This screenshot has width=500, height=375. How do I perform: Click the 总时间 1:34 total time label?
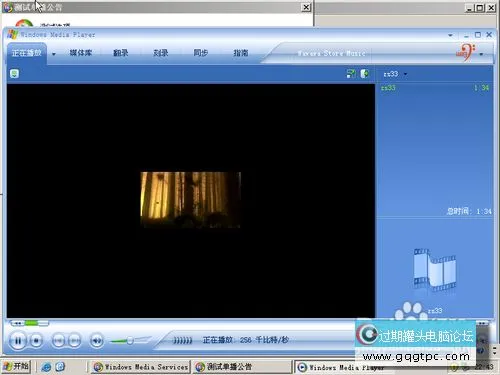[469, 211]
